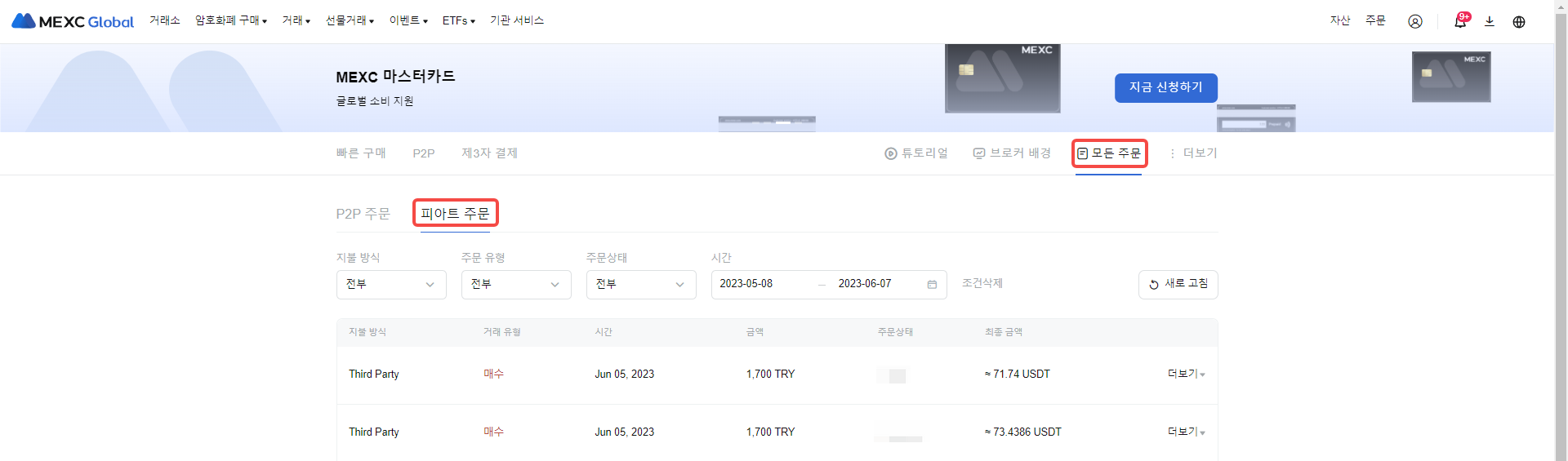Open the 튜토리얼 tutorial link
The image size is (1568, 461).
click(916, 153)
